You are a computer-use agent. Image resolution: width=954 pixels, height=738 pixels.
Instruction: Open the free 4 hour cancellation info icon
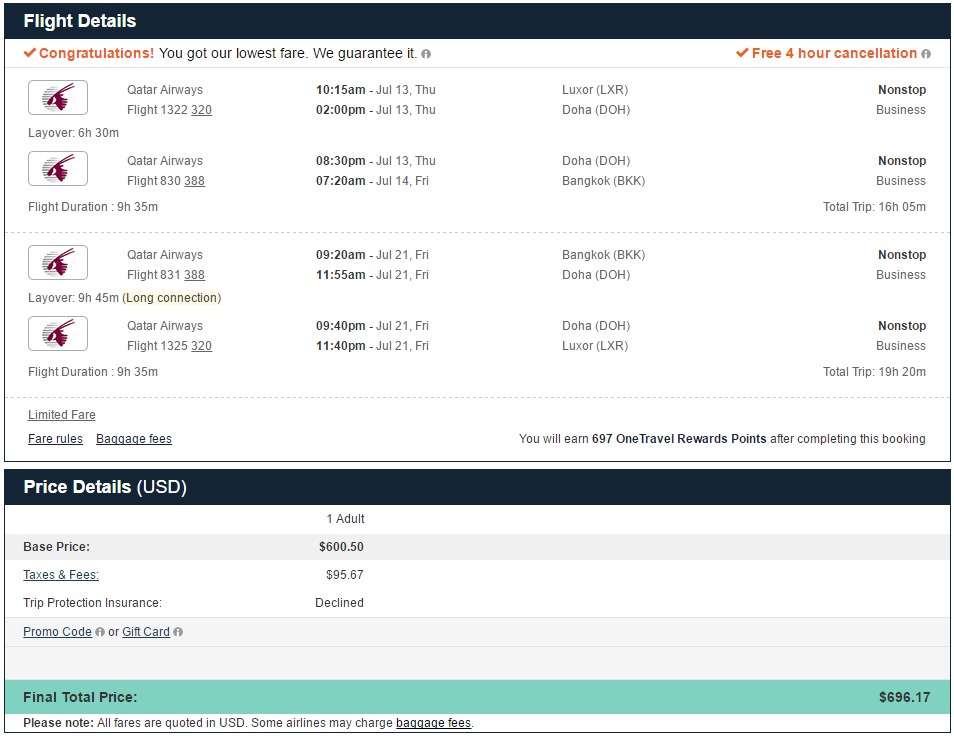tap(925, 54)
